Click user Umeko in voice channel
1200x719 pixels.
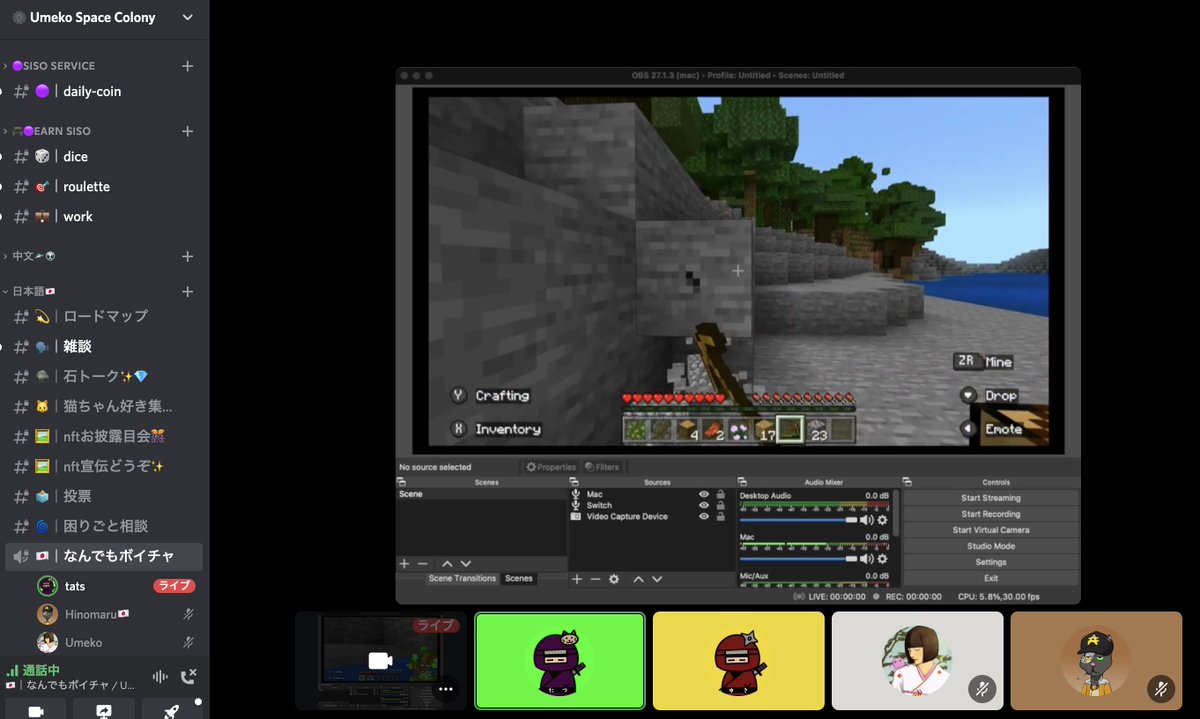pyautogui.click(x=70, y=642)
